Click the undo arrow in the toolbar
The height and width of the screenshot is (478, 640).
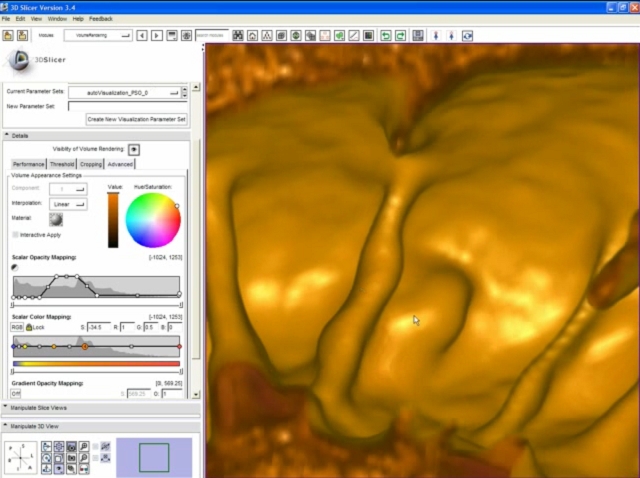click(x=386, y=36)
